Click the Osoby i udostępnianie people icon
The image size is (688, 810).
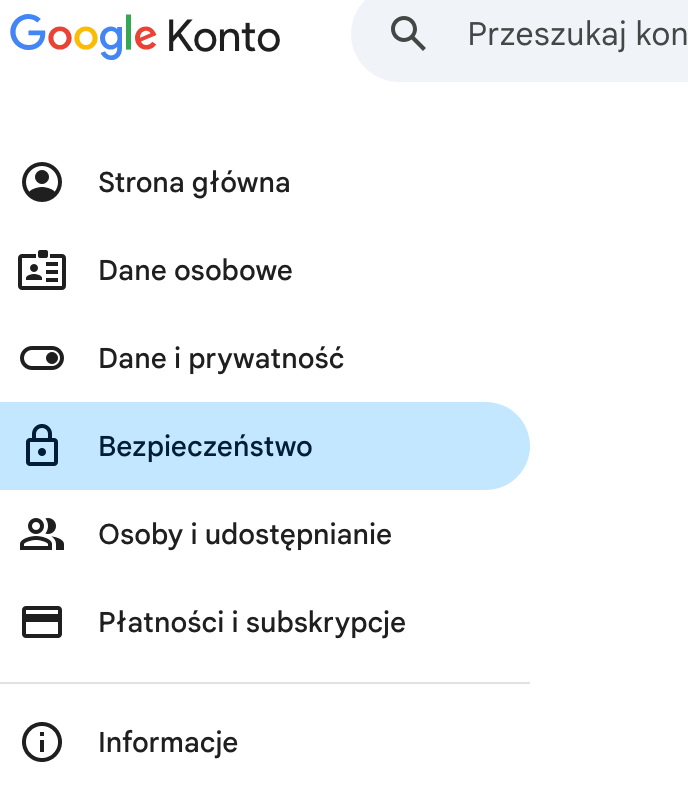[x=41, y=534]
